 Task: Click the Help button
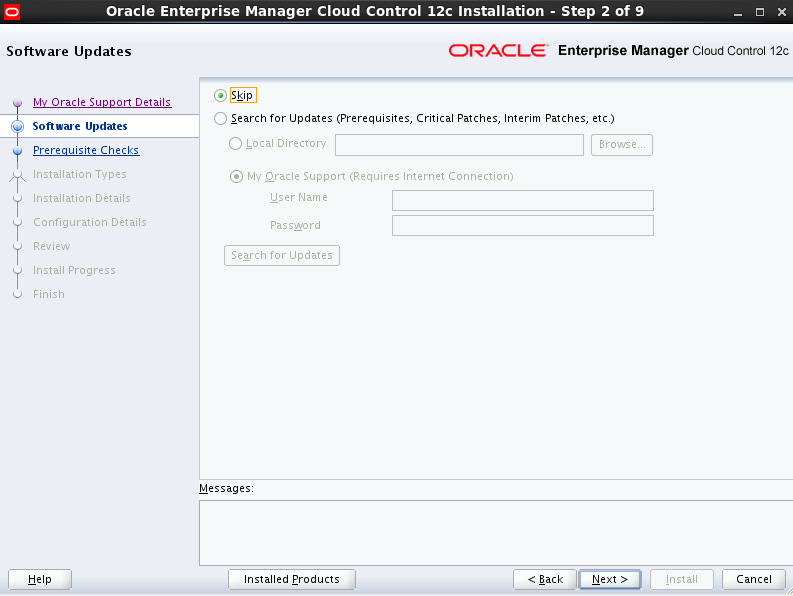pyautogui.click(x=40, y=579)
